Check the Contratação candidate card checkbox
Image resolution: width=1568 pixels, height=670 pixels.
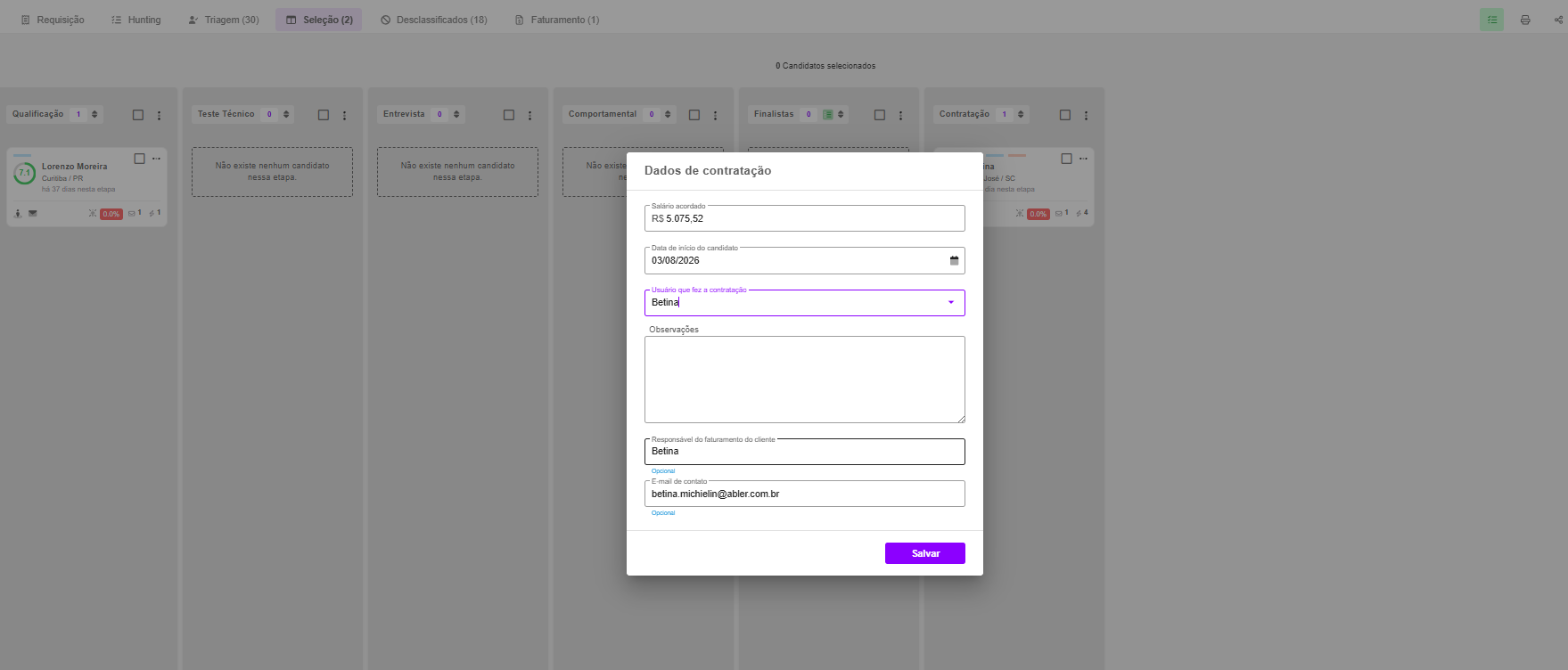(x=1066, y=159)
